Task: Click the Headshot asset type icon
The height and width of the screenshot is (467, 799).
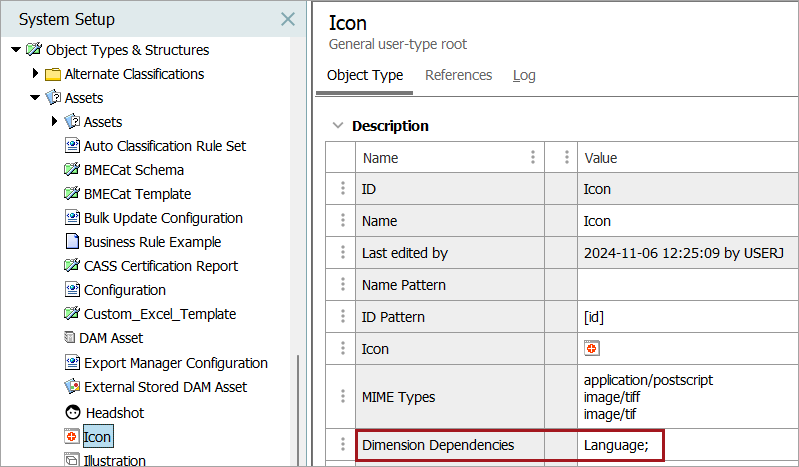Action: 72,412
